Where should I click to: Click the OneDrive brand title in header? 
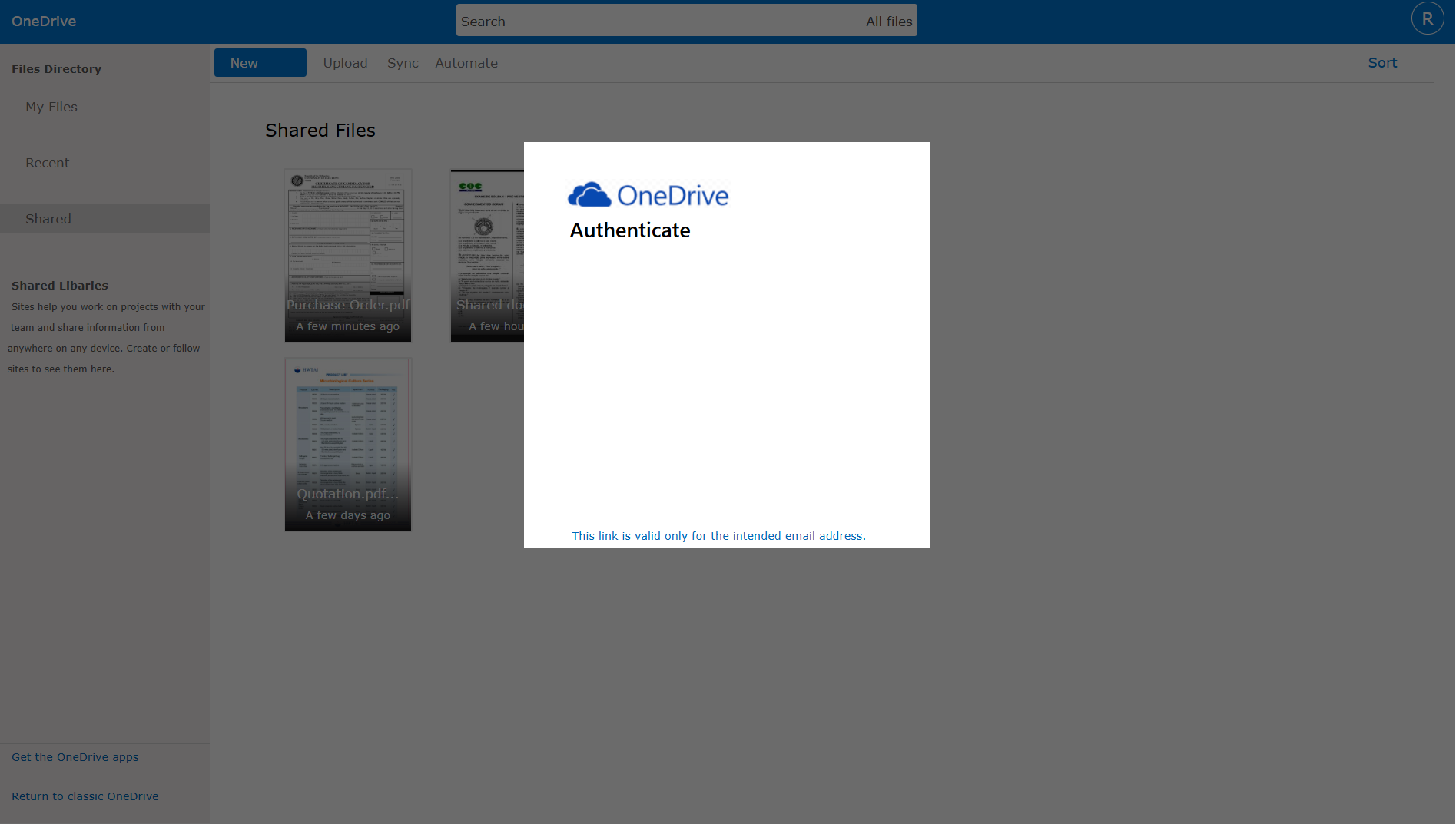(x=44, y=22)
